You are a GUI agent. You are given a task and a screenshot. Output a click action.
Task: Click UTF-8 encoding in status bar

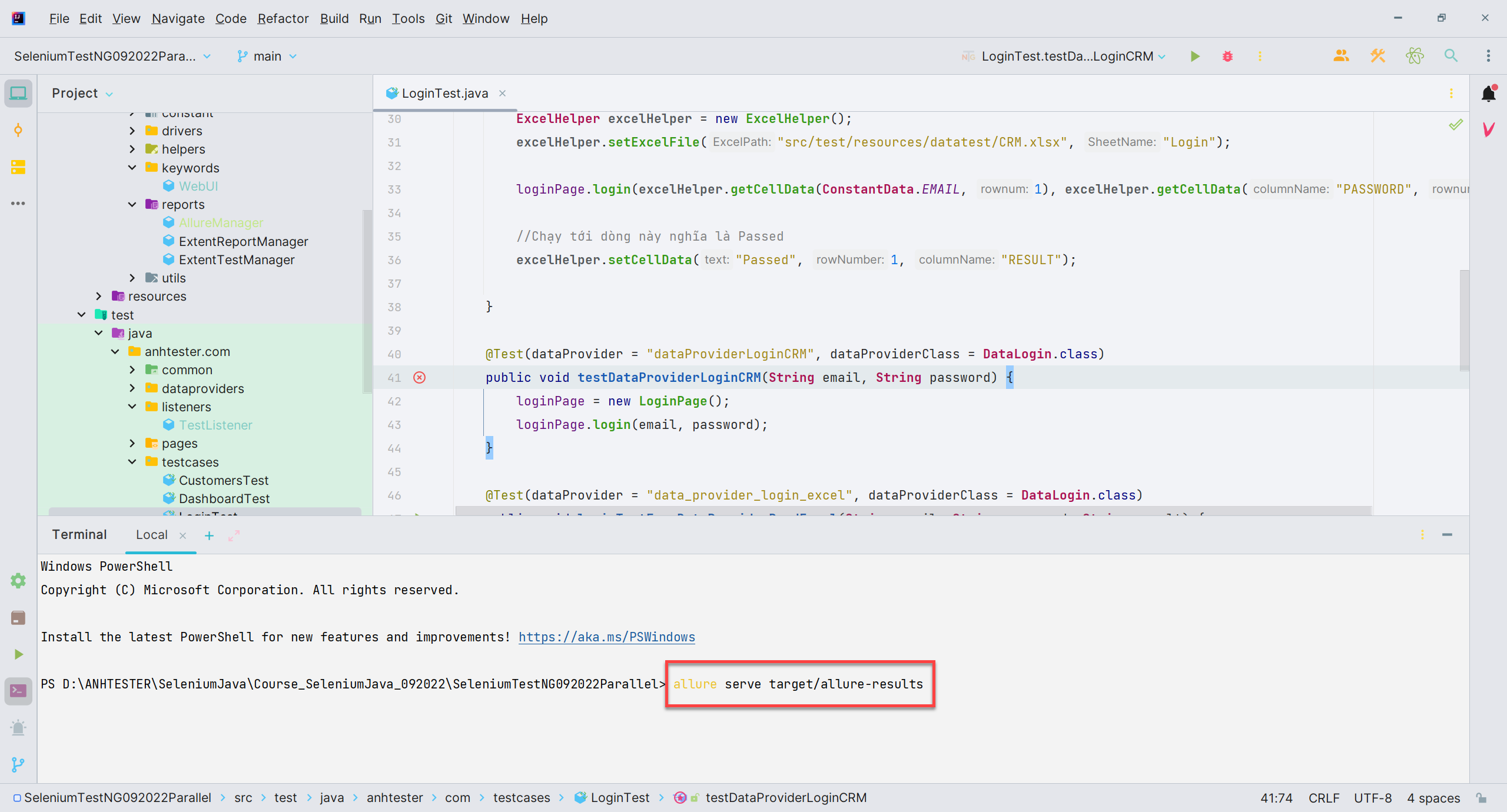tap(1372, 798)
